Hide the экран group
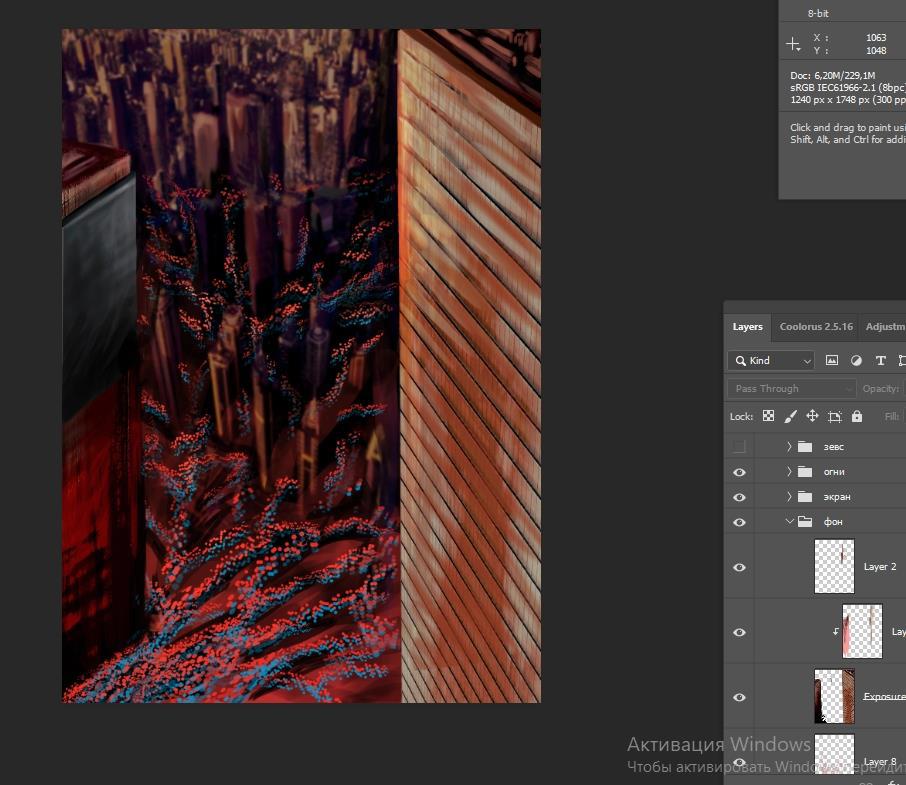This screenshot has width=906, height=785. pos(739,497)
